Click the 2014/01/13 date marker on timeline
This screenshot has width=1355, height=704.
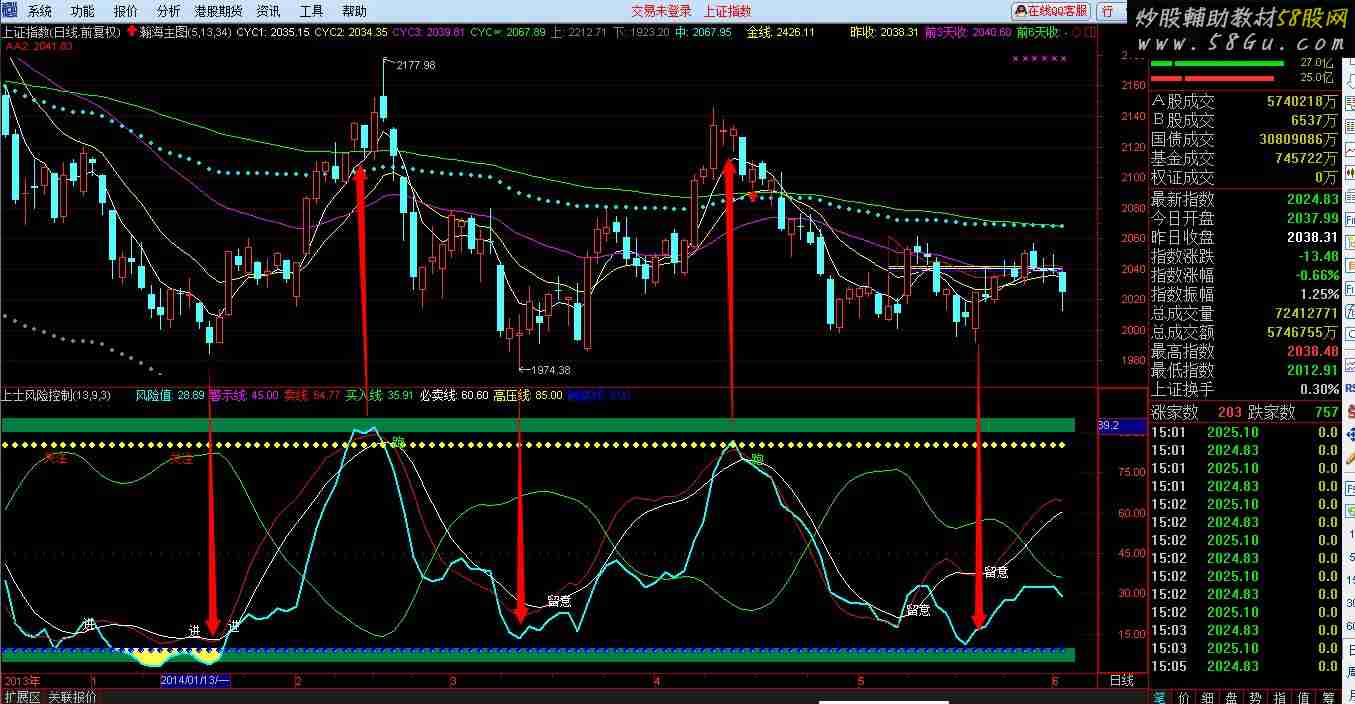(196, 681)
